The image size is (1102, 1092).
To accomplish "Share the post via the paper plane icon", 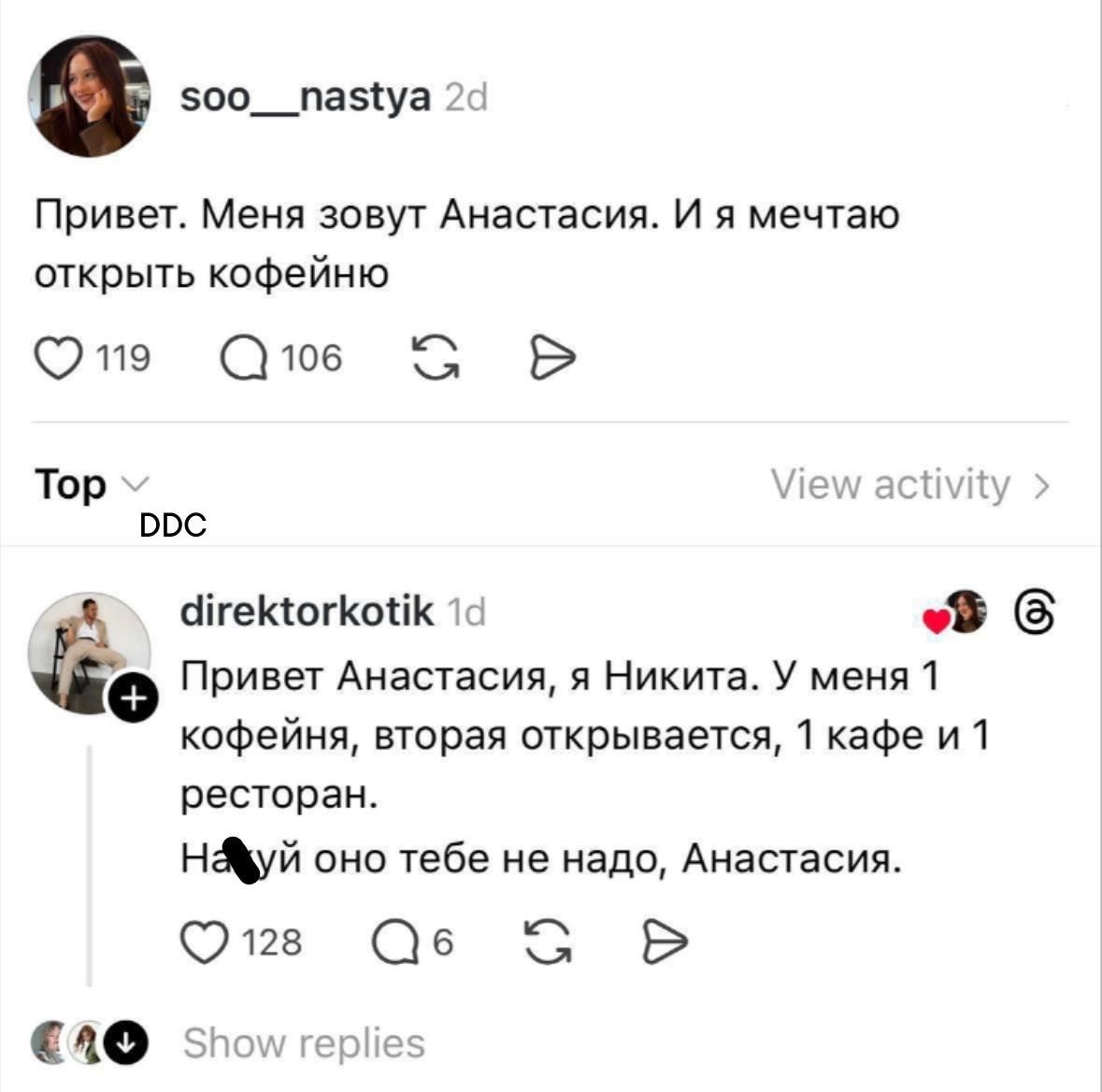I will point(552,355).
